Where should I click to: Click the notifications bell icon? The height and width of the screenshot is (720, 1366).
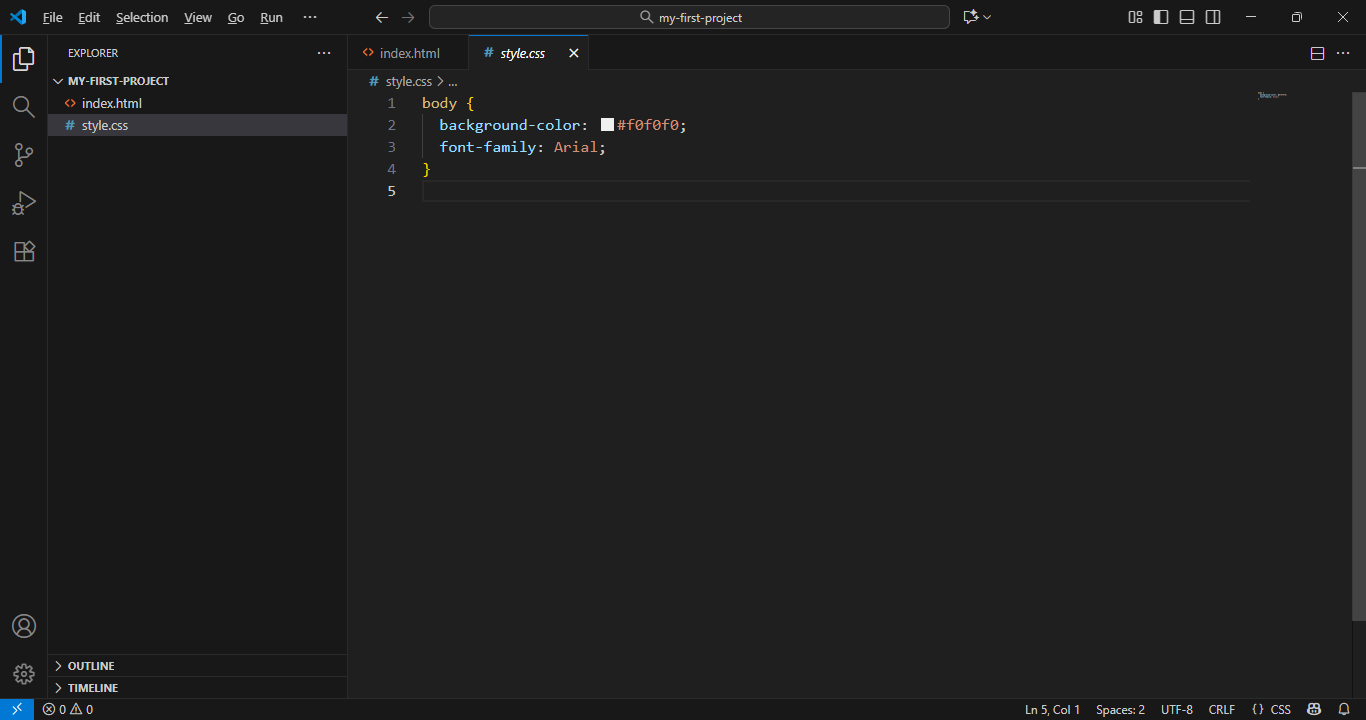pos(1344,709)
